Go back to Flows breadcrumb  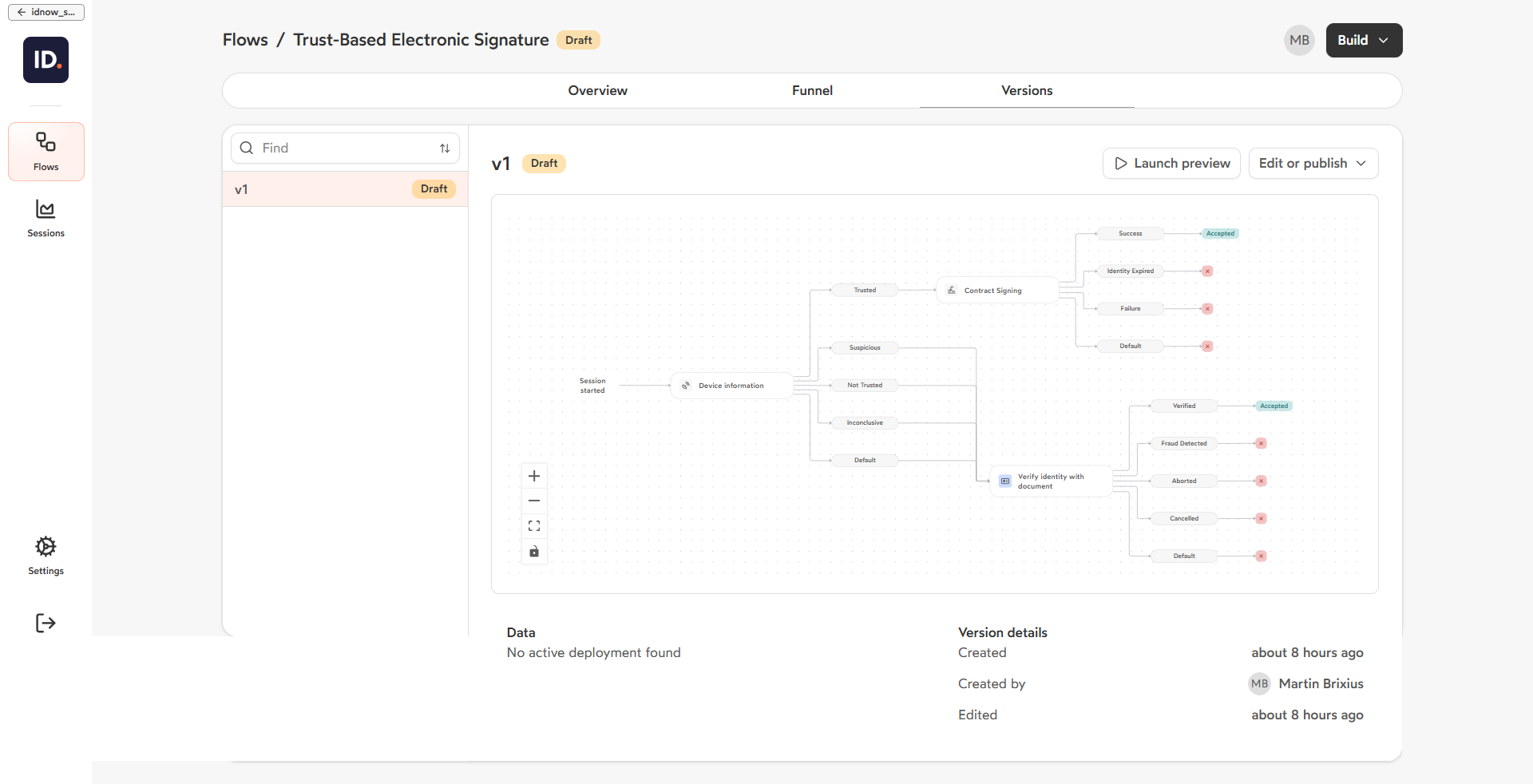point(245,40)
